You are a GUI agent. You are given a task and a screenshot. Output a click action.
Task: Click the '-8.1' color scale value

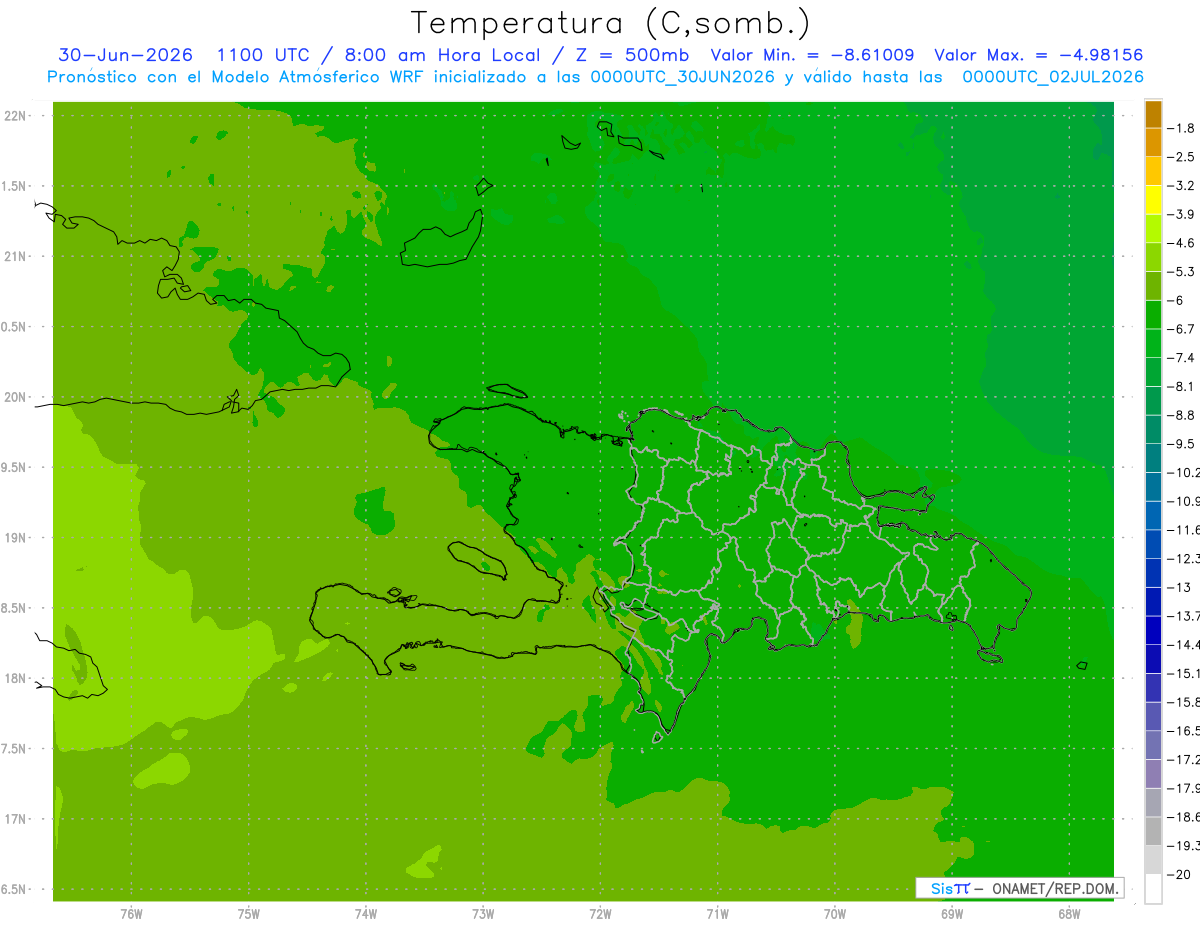(1181, 386)
